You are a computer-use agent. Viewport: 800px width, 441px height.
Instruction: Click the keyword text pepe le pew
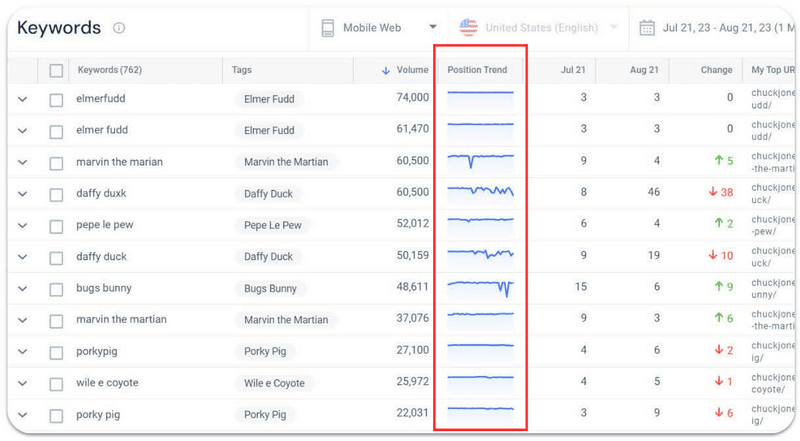(x=105, y=225)
